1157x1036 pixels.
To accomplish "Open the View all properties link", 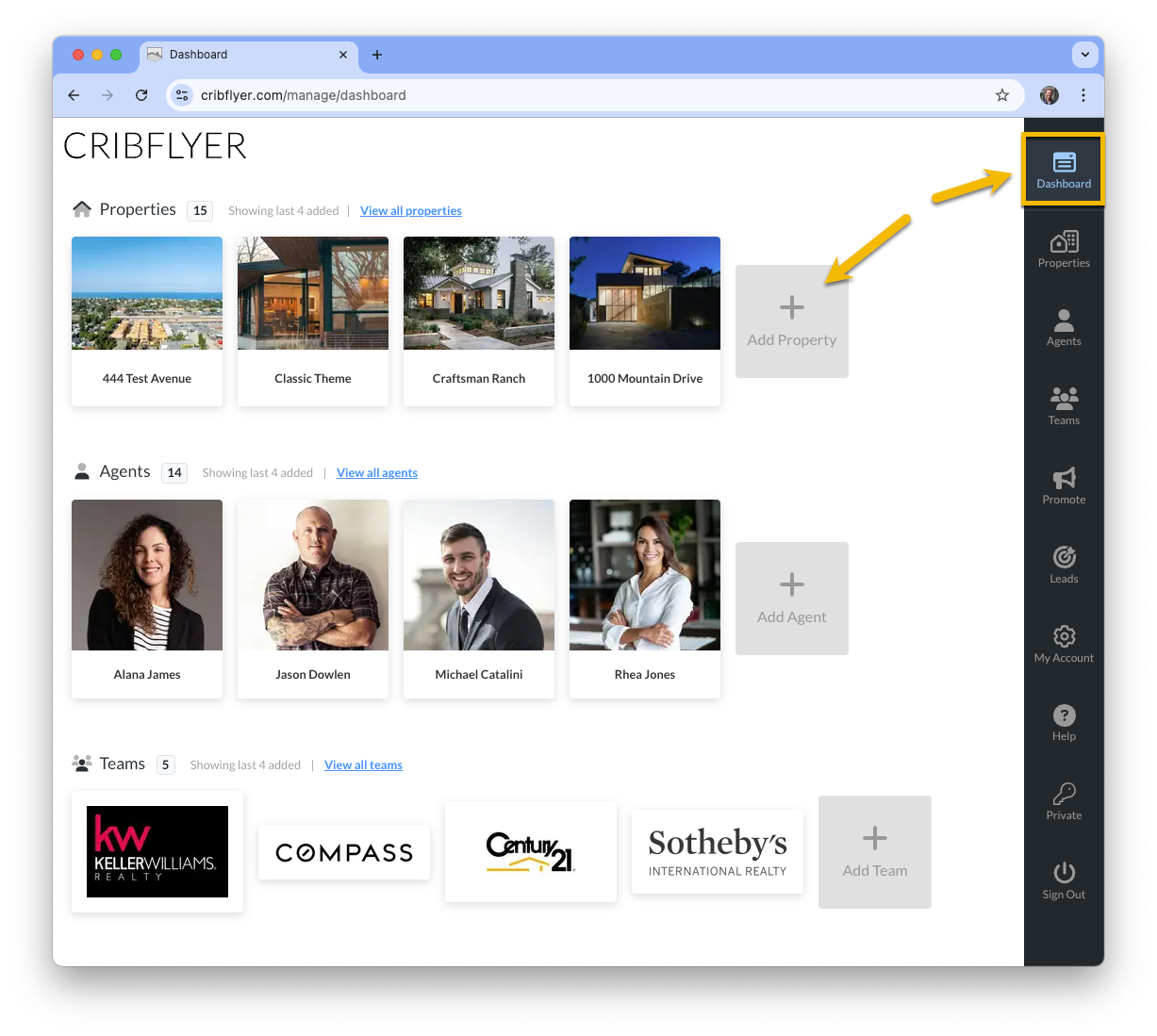I will [411, 211].
